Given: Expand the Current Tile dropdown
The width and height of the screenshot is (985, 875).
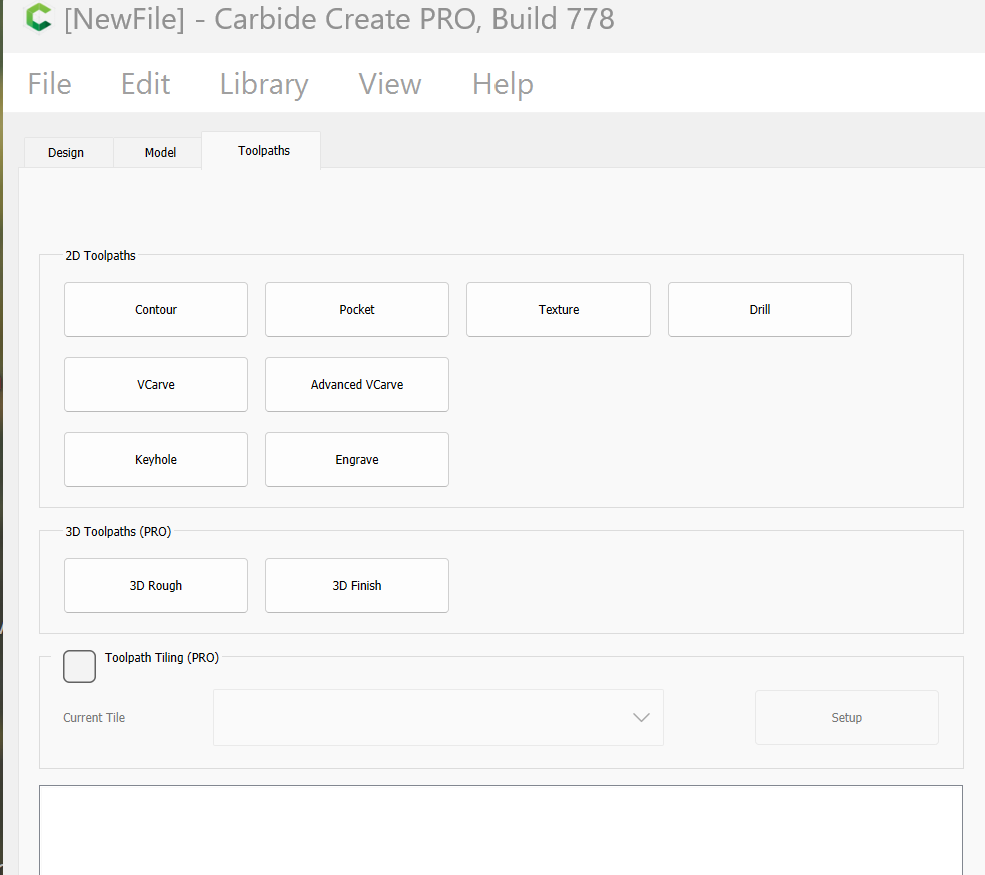Looking at the screenshot, I should [438, 717].
